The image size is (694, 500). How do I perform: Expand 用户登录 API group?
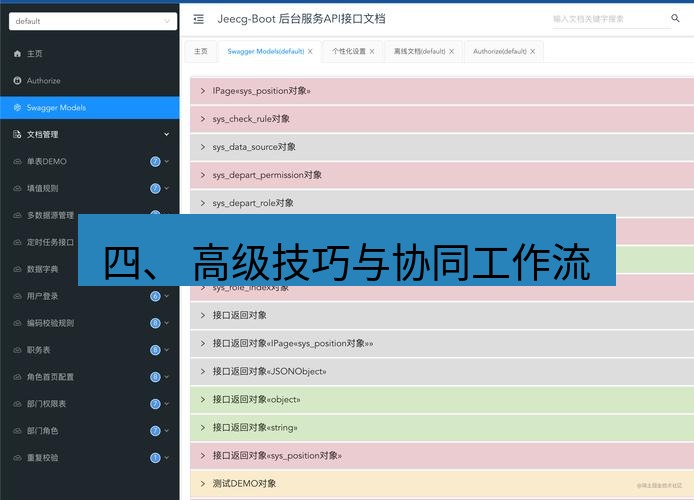click(90, 296)
